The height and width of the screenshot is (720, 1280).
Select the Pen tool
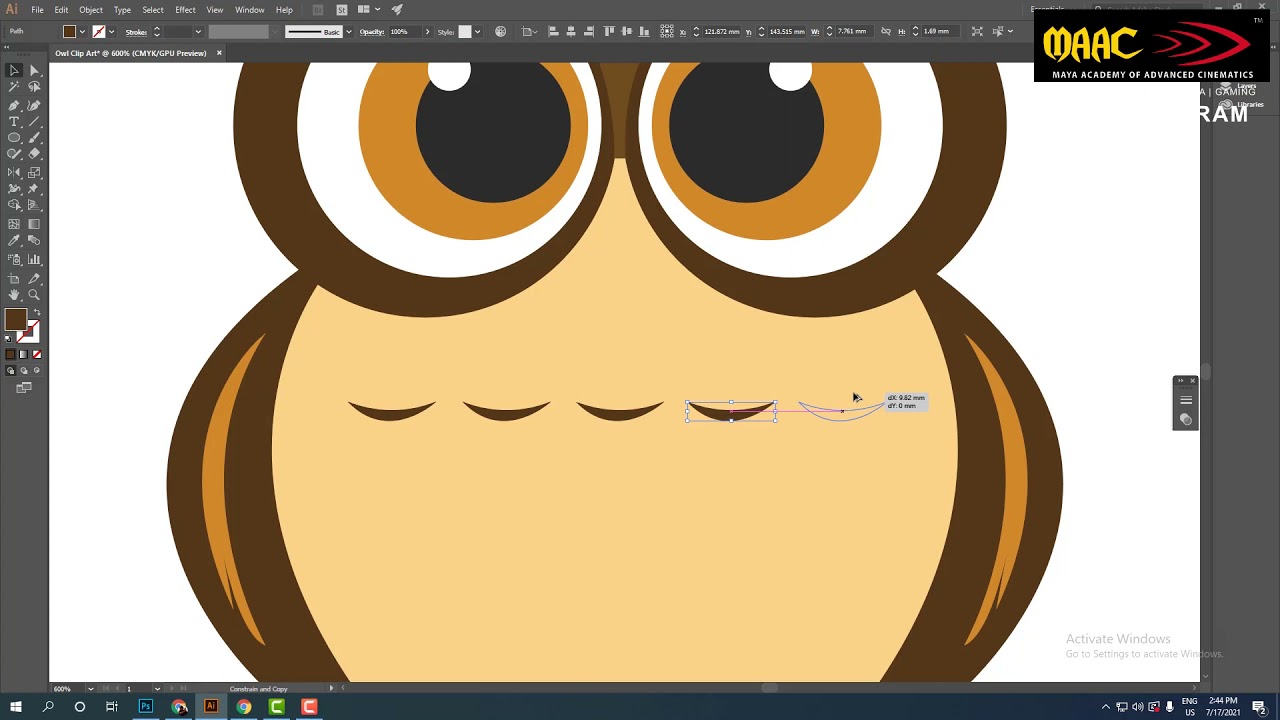pos(14,105)
